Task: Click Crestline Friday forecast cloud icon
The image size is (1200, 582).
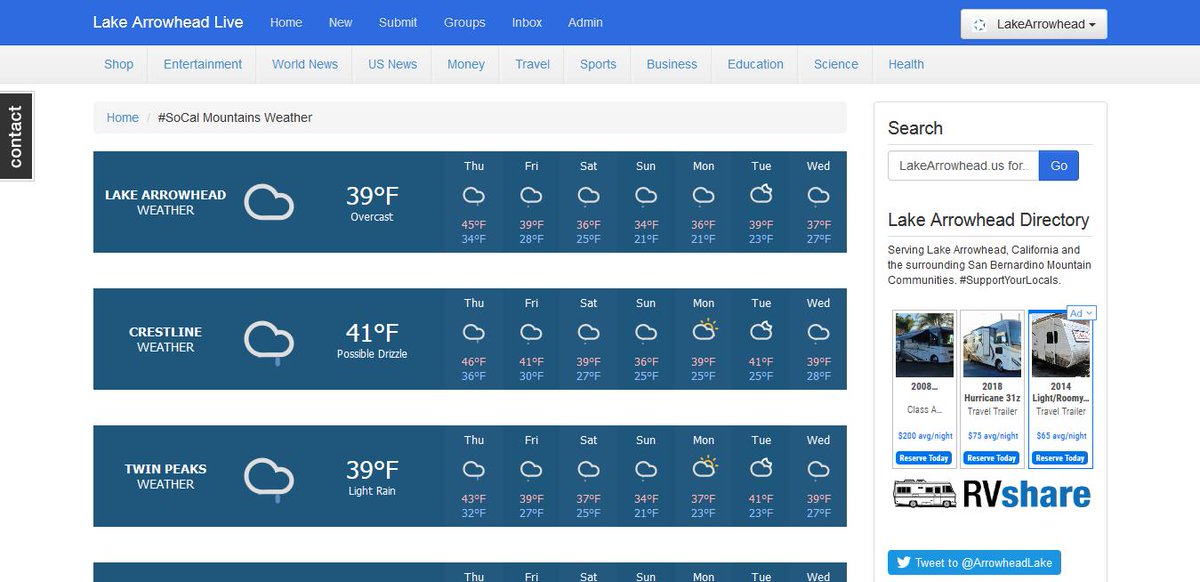Action: click(531, 332)
